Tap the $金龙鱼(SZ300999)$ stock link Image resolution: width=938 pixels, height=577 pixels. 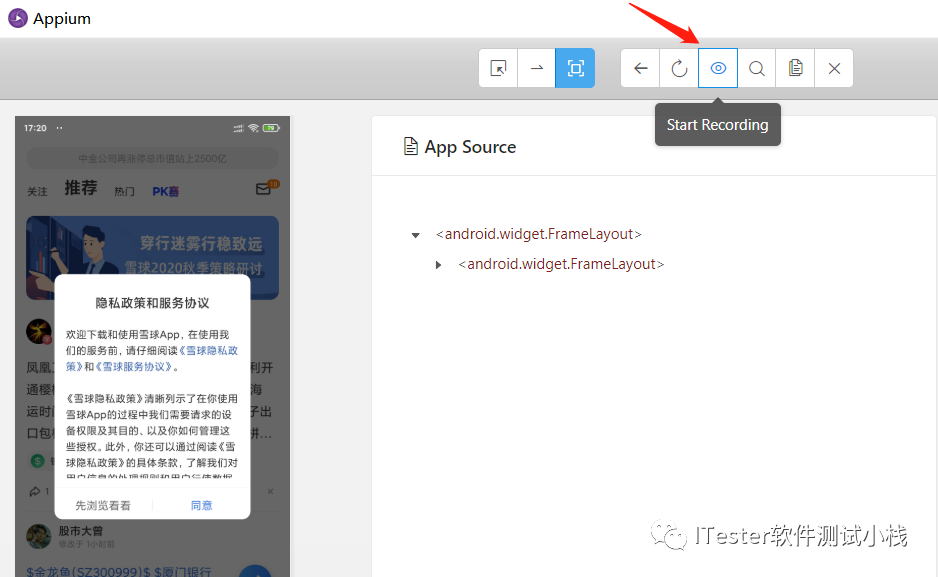coord(89,571)
